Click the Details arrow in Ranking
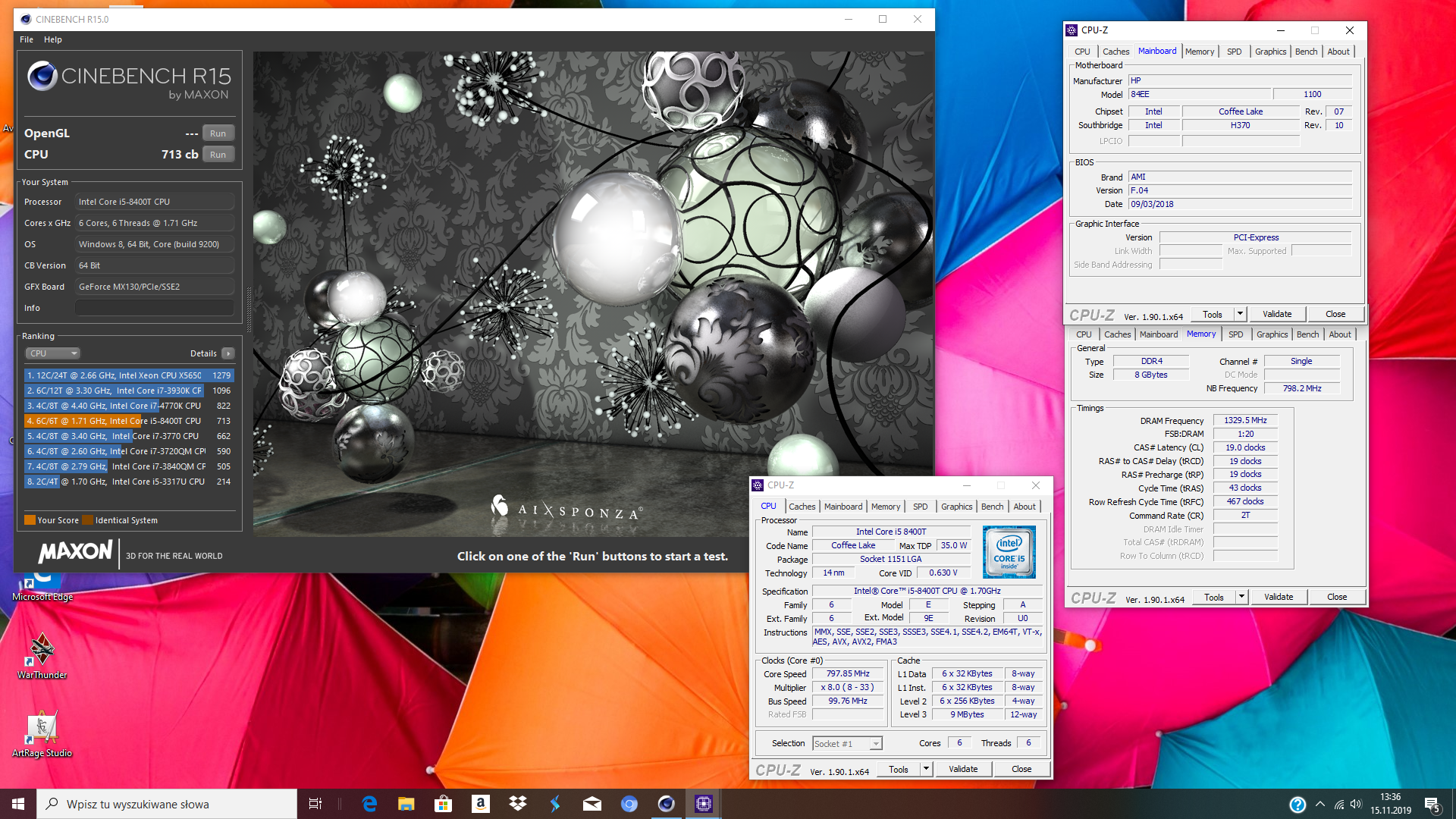This screenshot has height=819, width=1456. (x=228, y=353)
